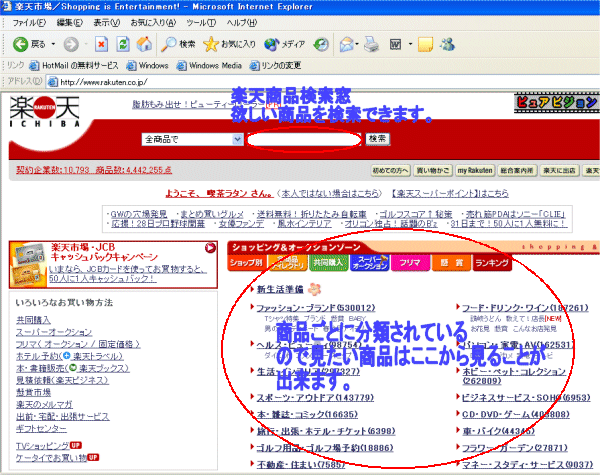Open the ビジネスサービス・SOHO category link

click(526, 398)
